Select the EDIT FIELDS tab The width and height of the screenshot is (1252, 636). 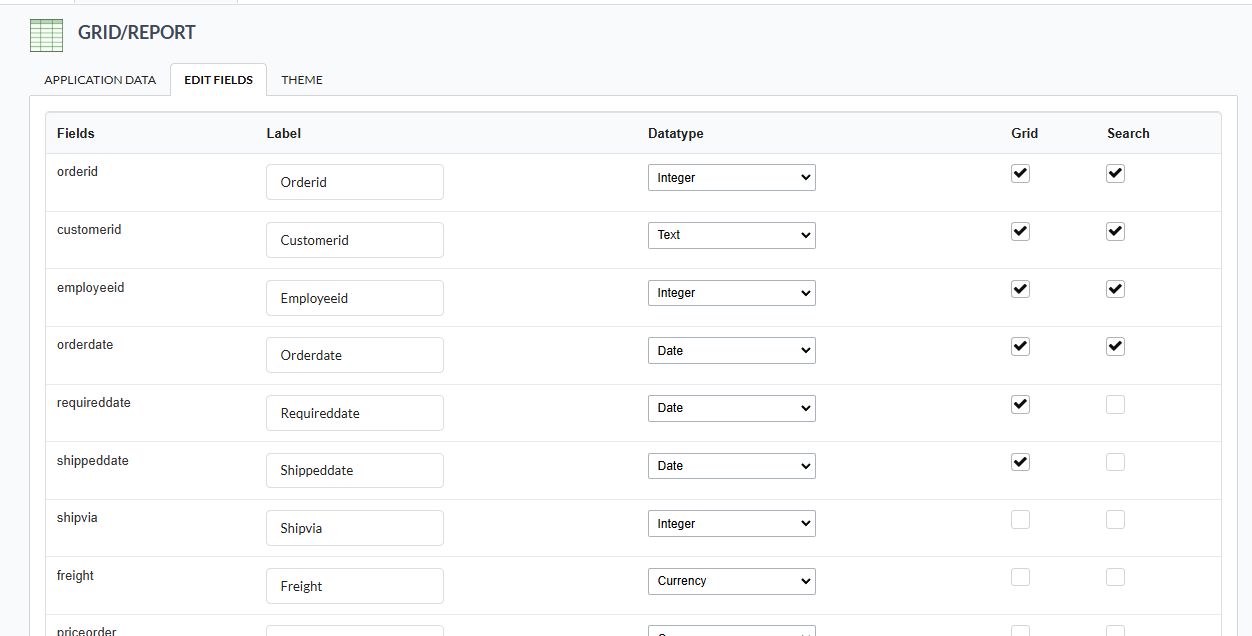pyautogui.click(x=218, y=80)
